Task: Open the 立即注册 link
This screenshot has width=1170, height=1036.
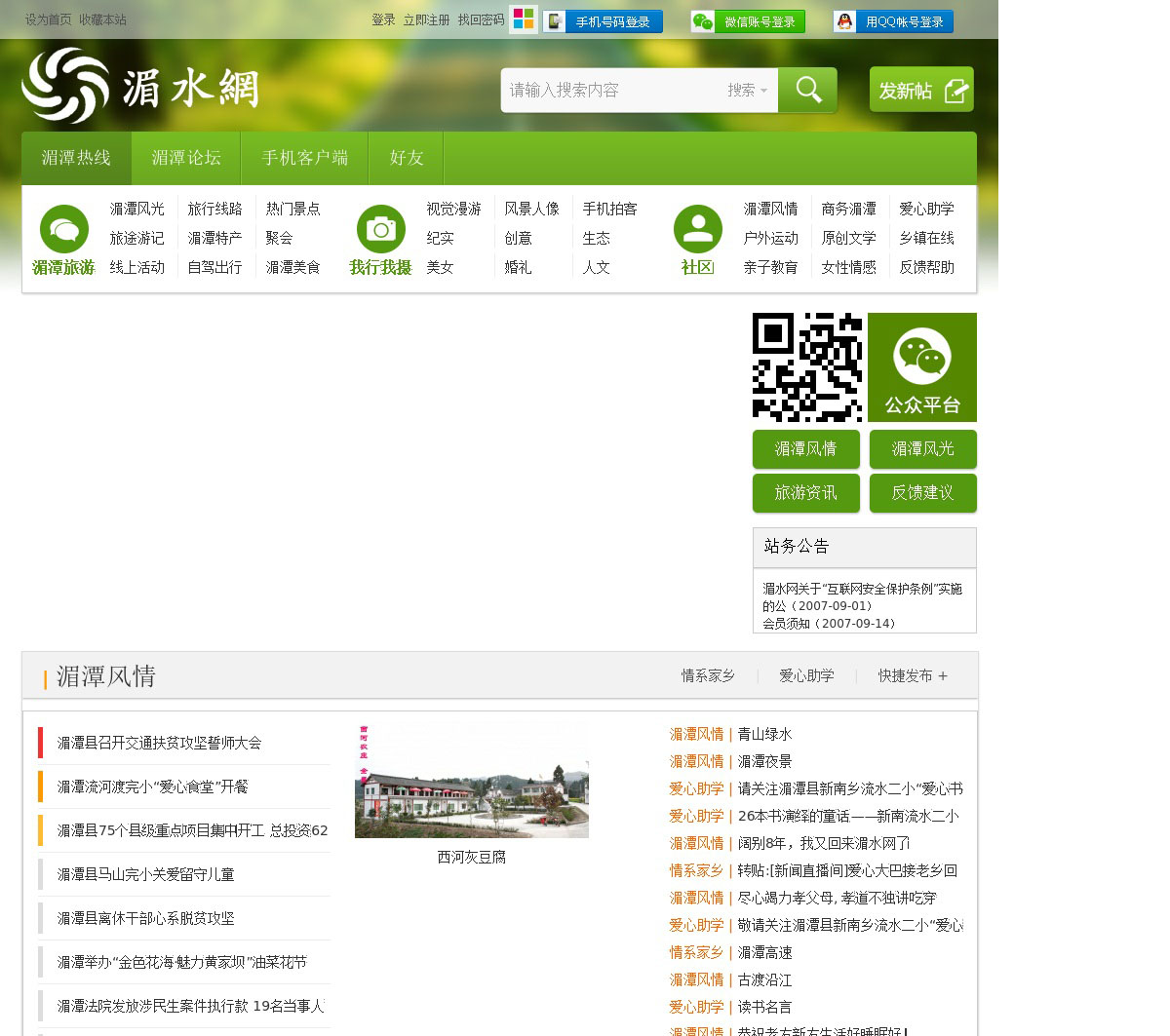Action: coord(426,19)
